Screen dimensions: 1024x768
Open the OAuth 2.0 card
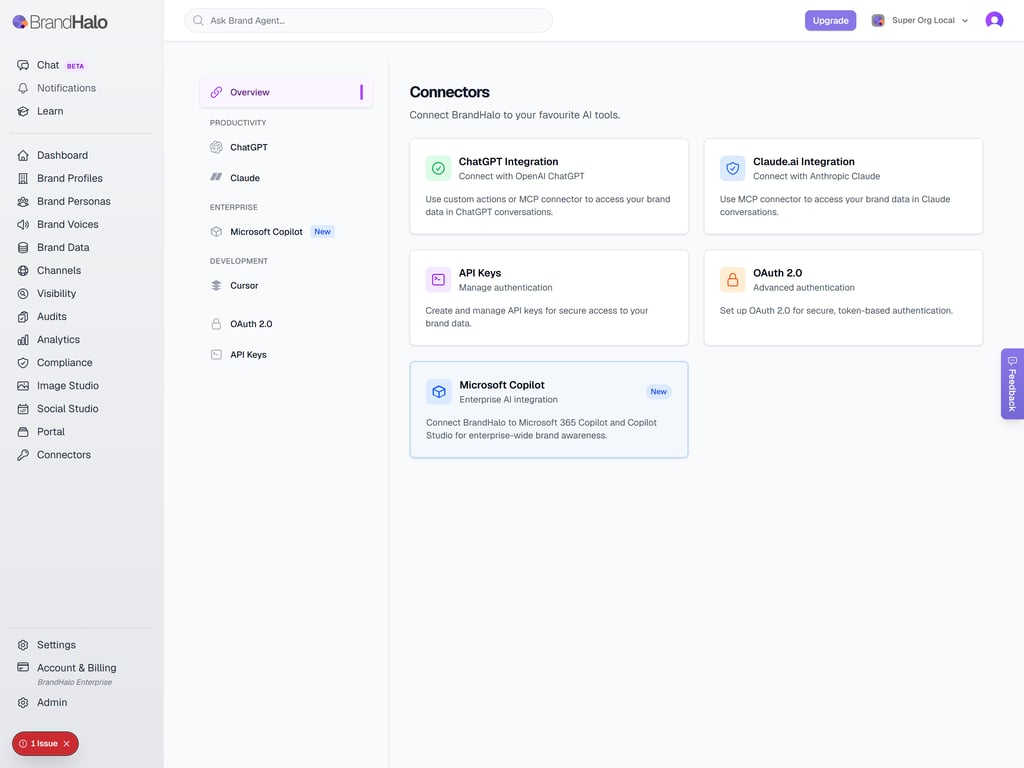click(843, 298)
